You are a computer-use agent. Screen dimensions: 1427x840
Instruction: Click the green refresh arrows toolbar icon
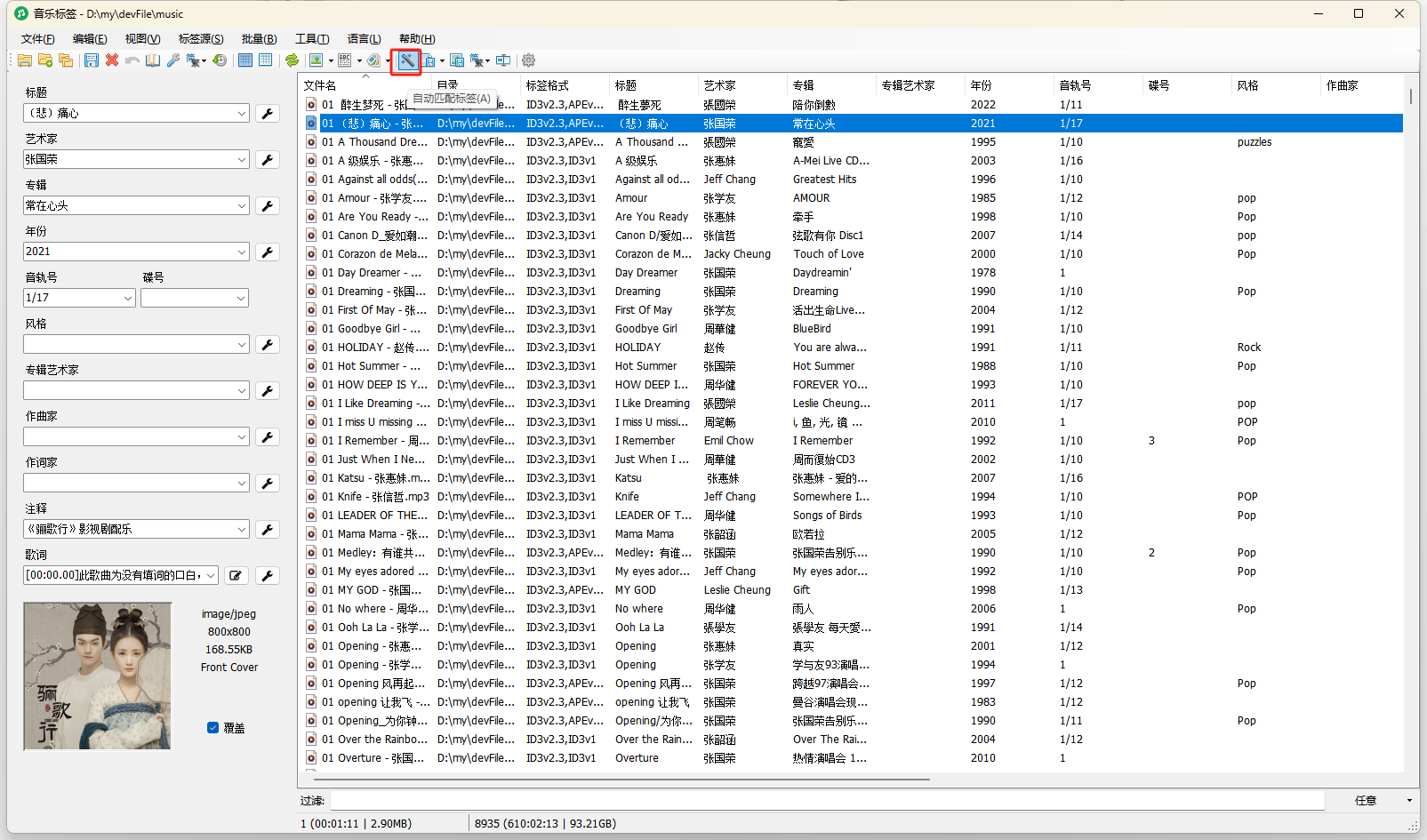292,60
